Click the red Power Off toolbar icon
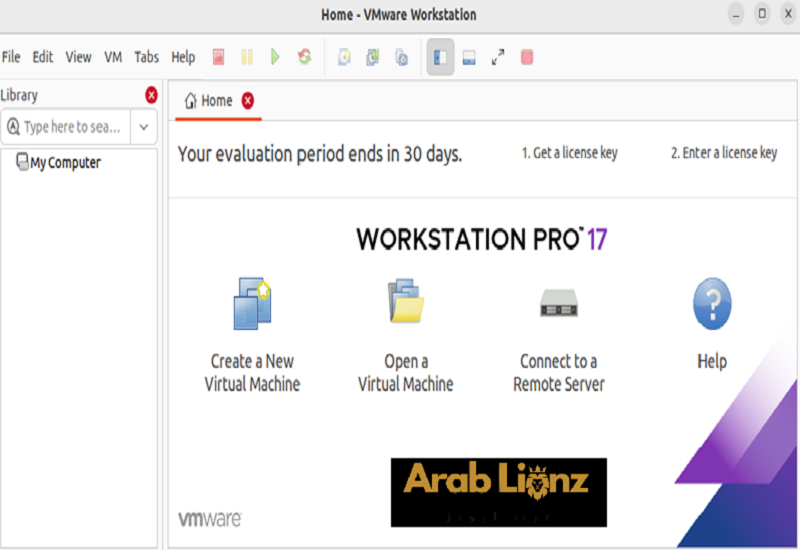The width and height of the screenshot is (800, 550). pyautogui.click(x=218, y=57)
